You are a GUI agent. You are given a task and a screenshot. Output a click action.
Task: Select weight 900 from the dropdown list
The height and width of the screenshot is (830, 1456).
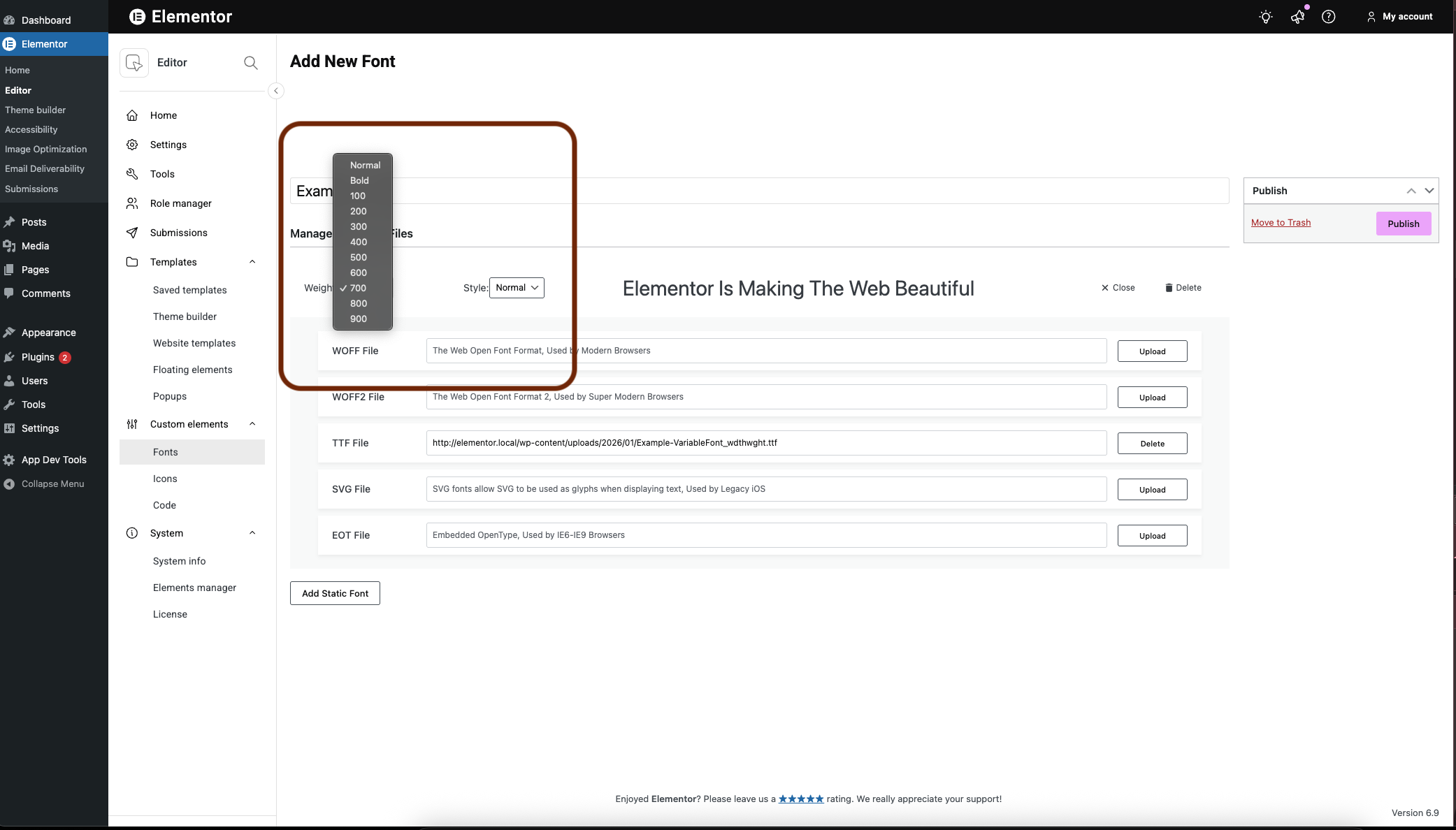pos(363,319)
